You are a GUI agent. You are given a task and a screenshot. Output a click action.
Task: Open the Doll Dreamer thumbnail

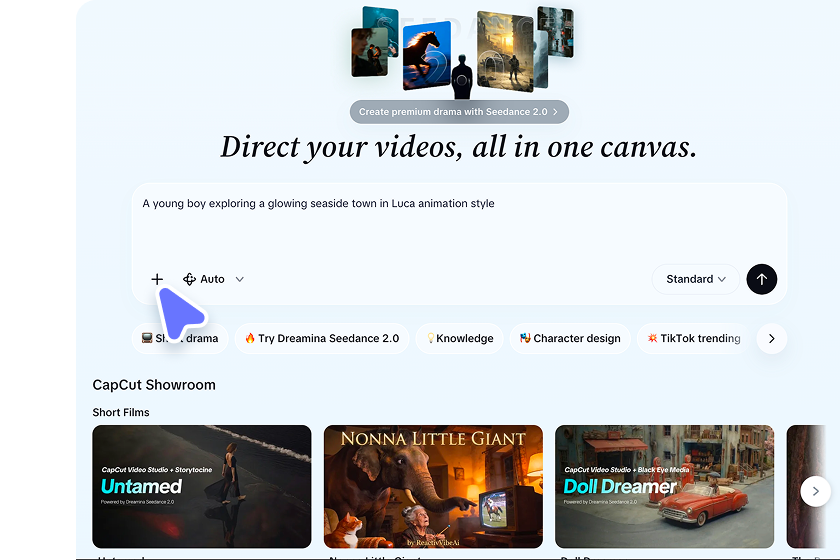point(664,487)
